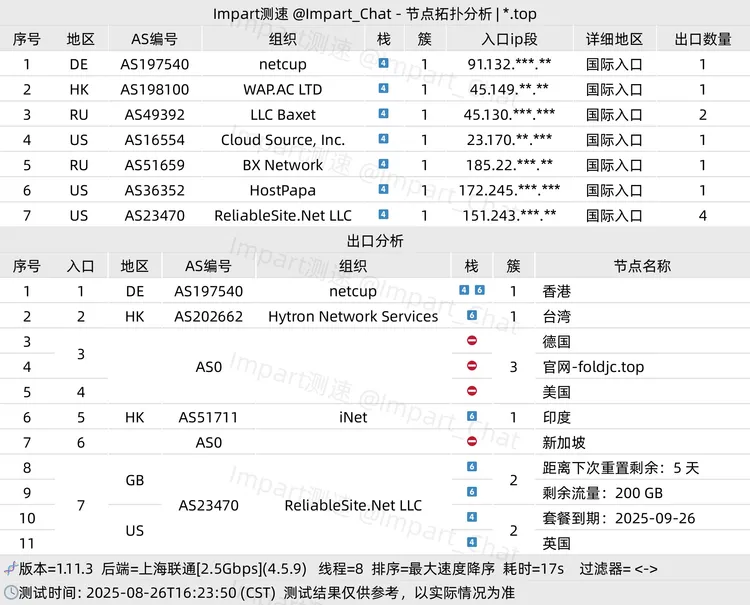Click the 套餐到期：2025-09-26 node entry
The width and height of the screenshot is (750, 605).
pos(618,518)
